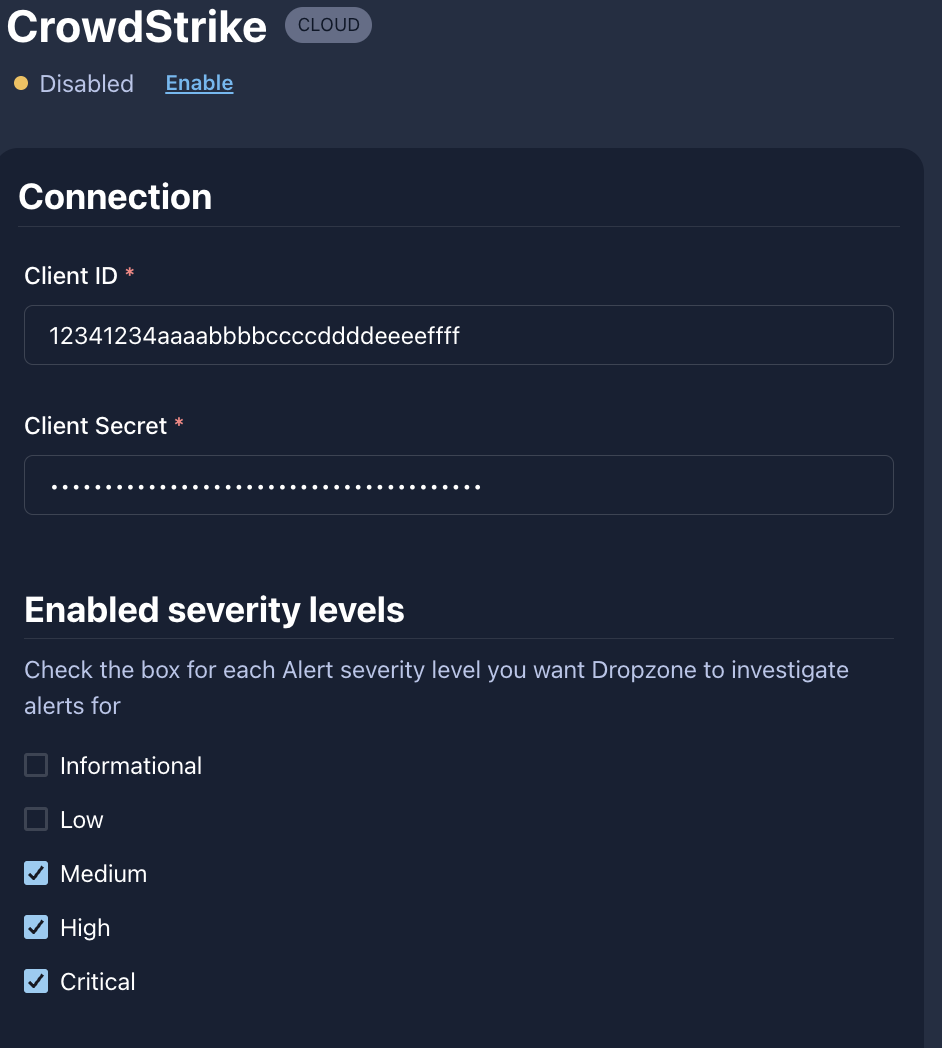The width and height of the screenshot is (942, 1048).
Task: Click the Connection section heading
Action: pyautogui.click(x=115, y=197)
